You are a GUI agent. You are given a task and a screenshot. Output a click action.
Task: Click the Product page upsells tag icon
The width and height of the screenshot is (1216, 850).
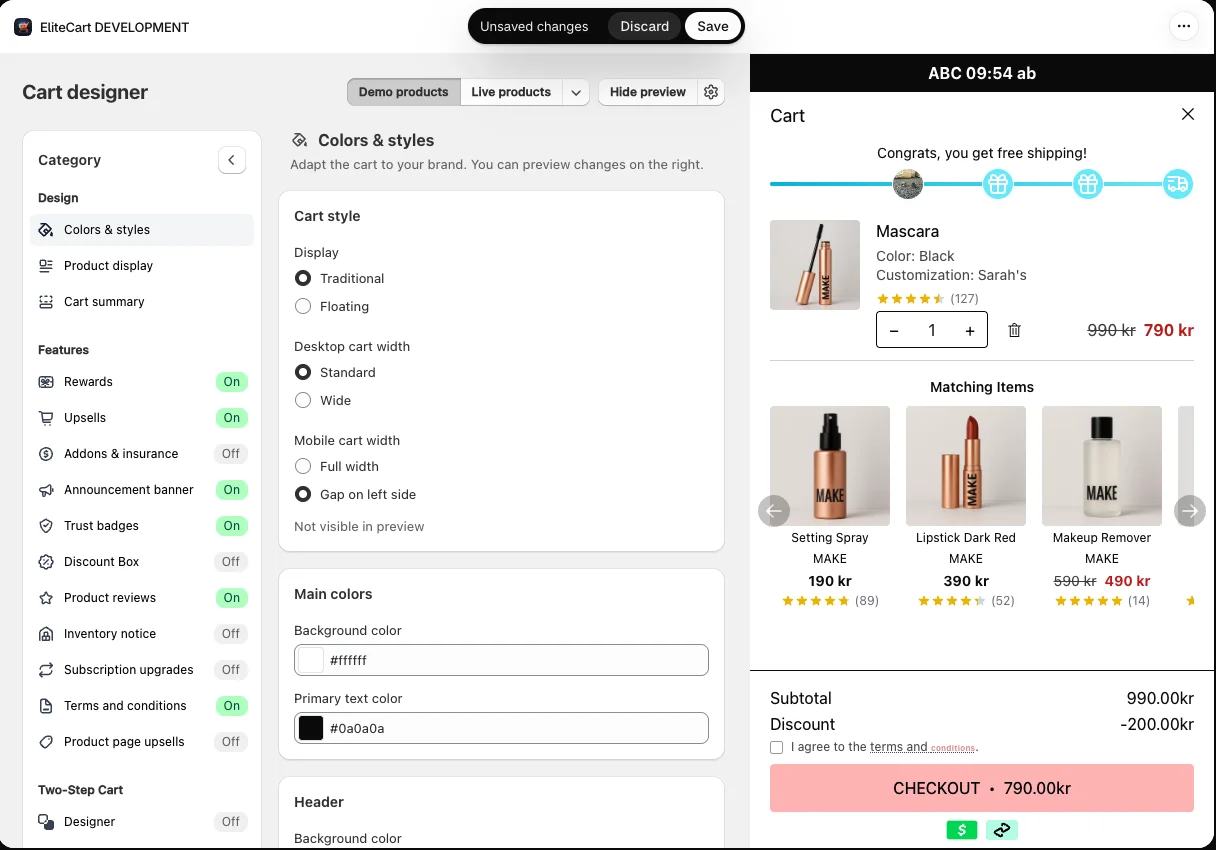coord(46,742)
